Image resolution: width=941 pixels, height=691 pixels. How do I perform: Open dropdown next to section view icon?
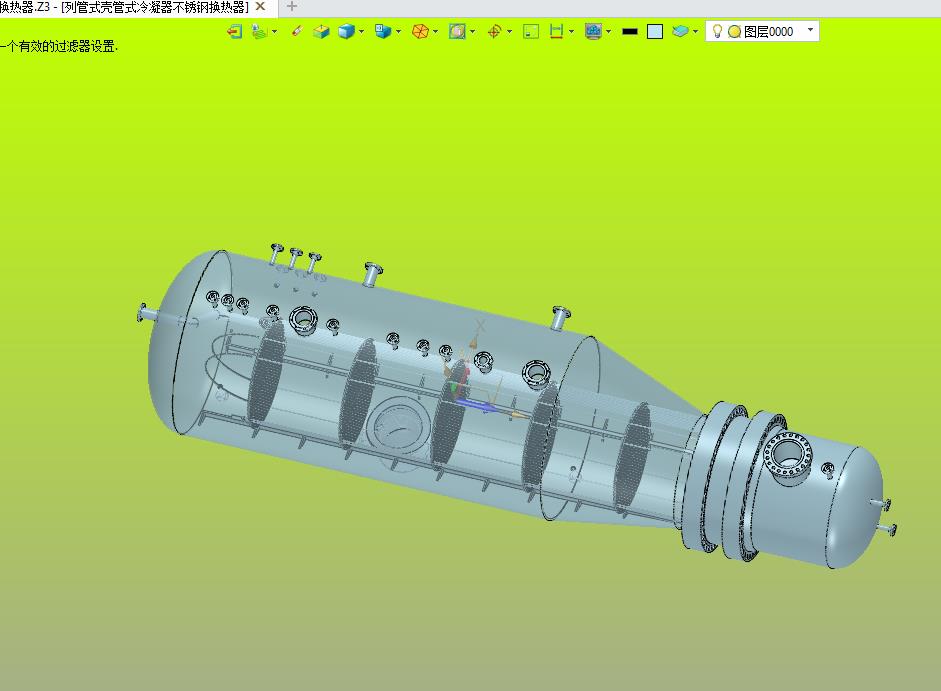(473, 31)
